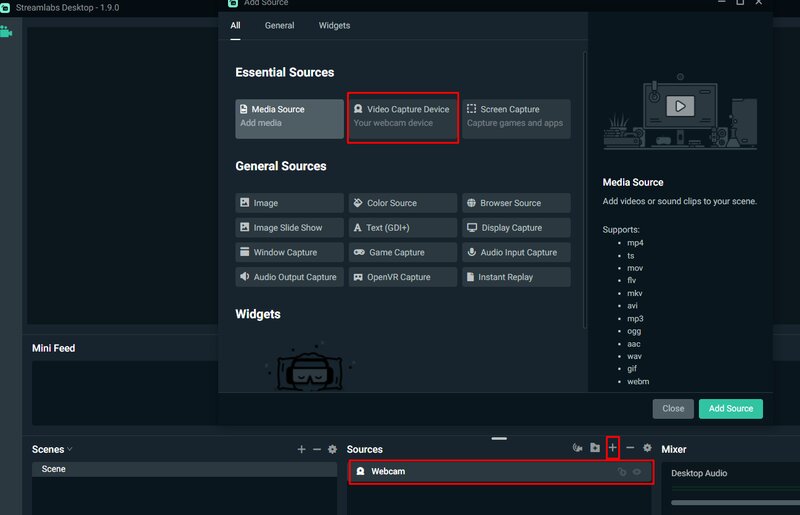Toggle Sources studio mode icon
Viewport: 800px width, 515px height.
(x=578, y=448)
